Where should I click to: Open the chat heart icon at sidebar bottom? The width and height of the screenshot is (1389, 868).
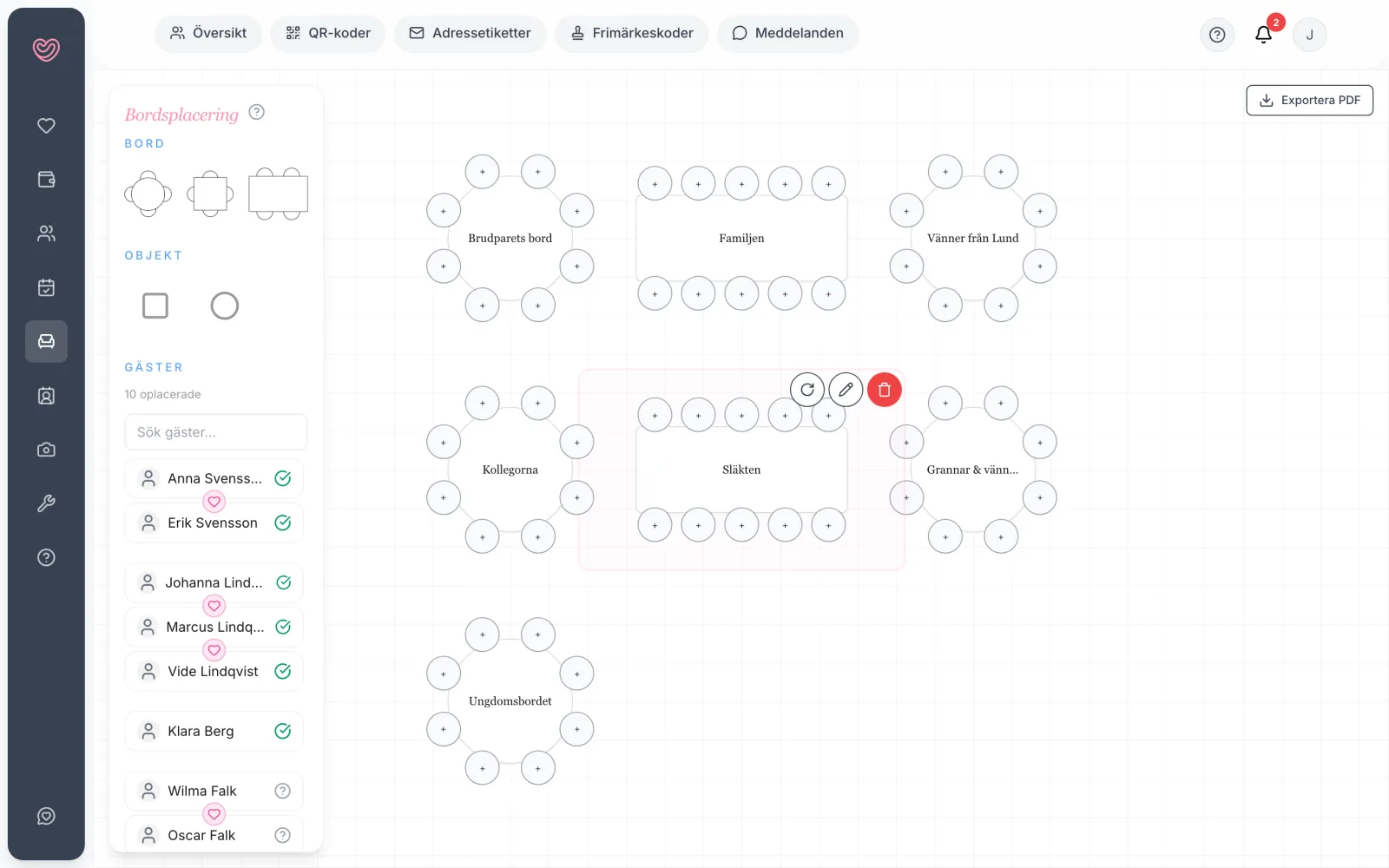46,816
